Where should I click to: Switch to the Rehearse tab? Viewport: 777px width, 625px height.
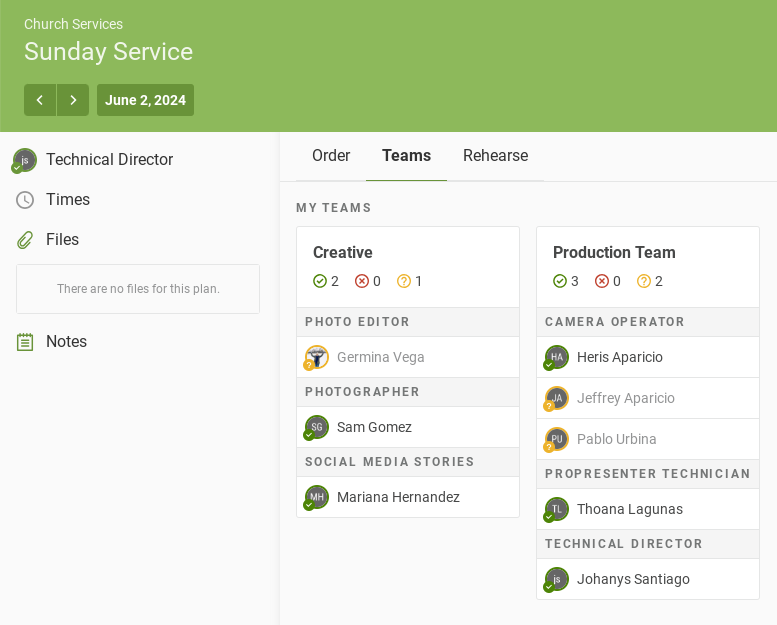tap(495, 156)
